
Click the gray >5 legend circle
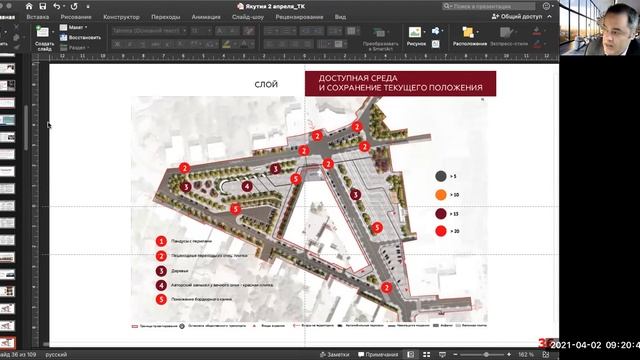point(440,176)
